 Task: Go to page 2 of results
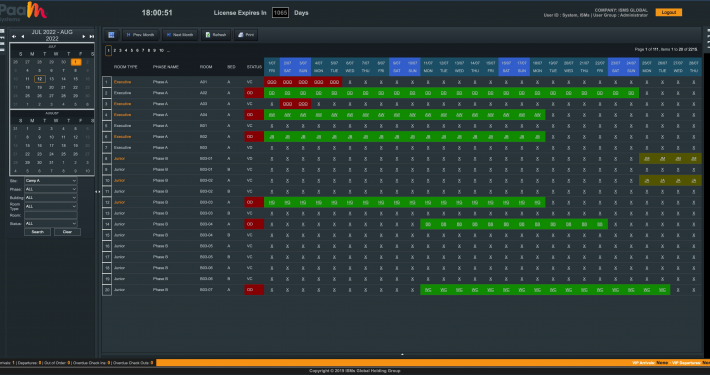coord(115,51)
